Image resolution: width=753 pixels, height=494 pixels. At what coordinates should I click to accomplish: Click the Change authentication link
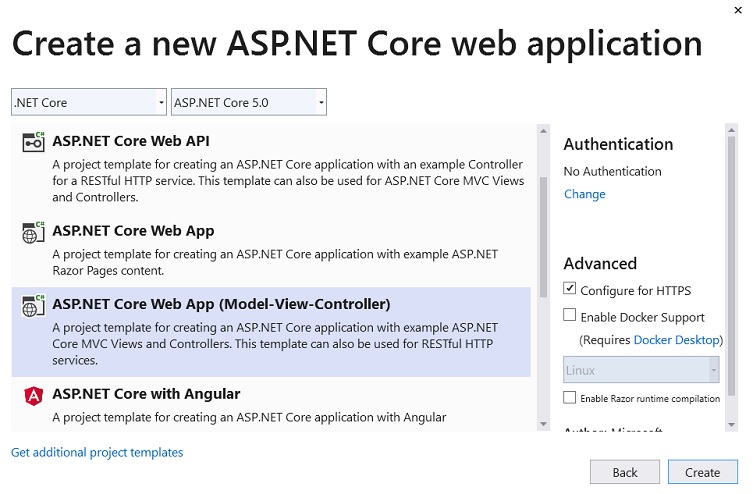(584, 194)
